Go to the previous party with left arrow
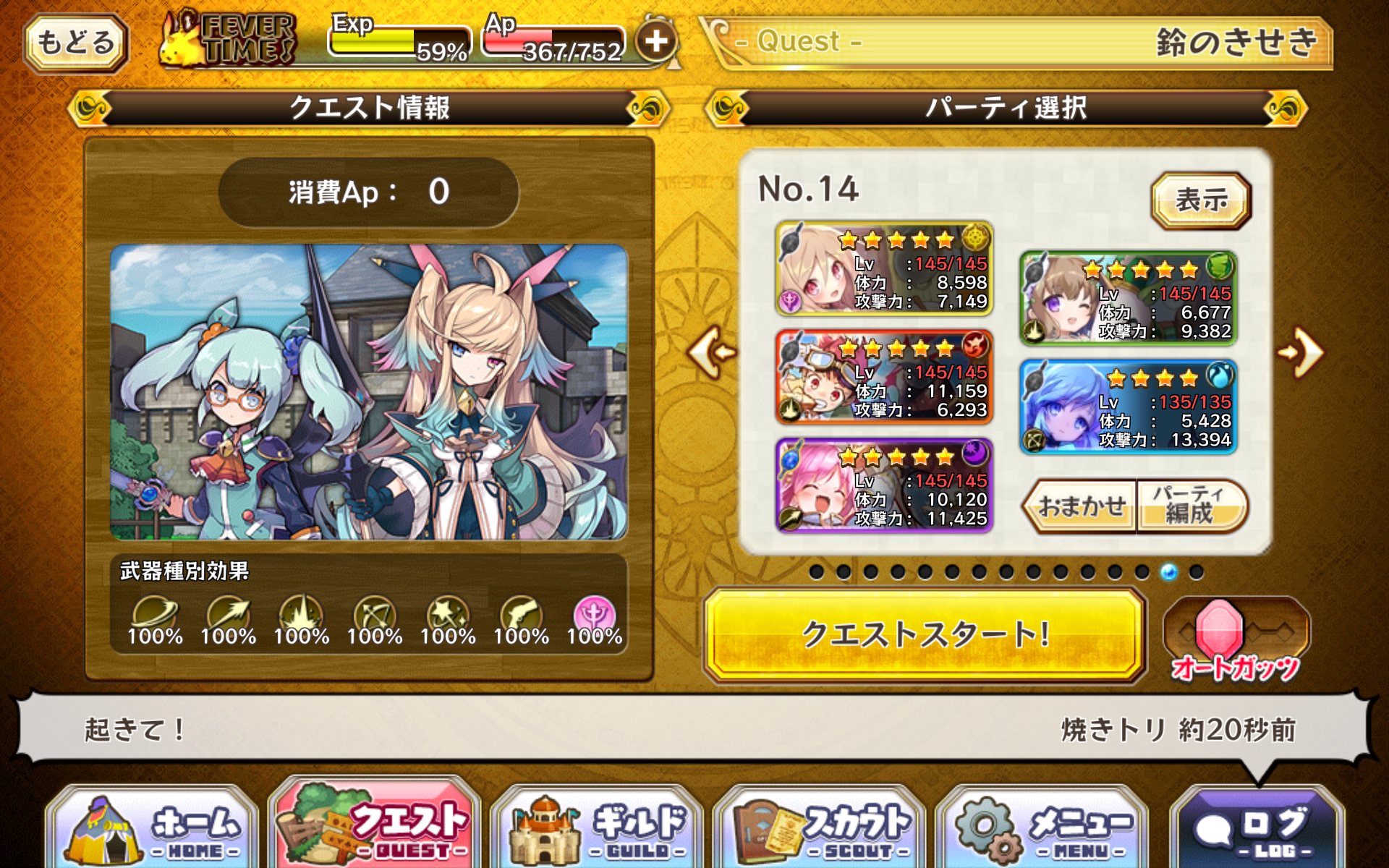The width and height of the screenshot is (1389, 868). pos(712,352)
